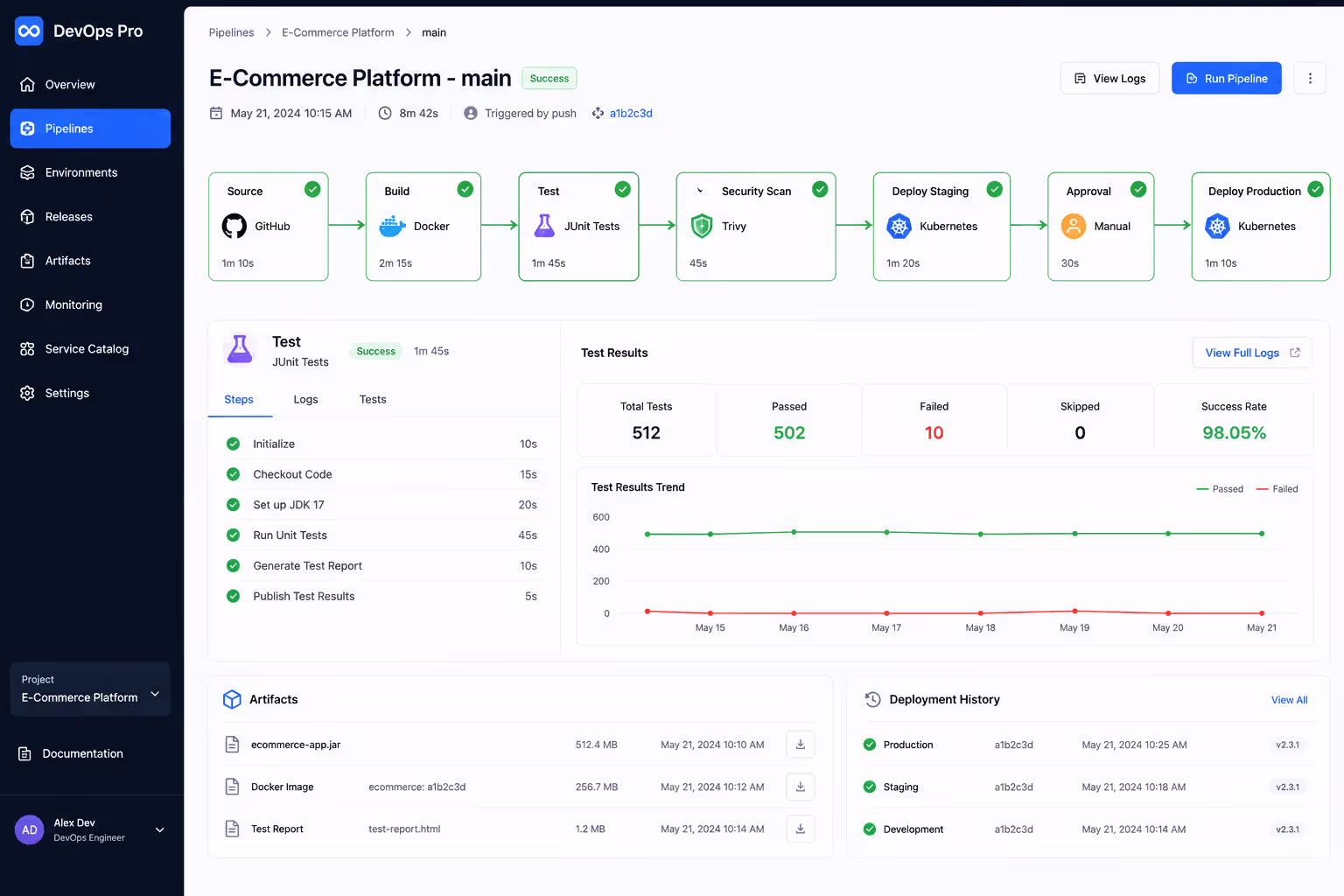Click May 19 failed data point
The image size is (1344, 896).
[1074, 611]
